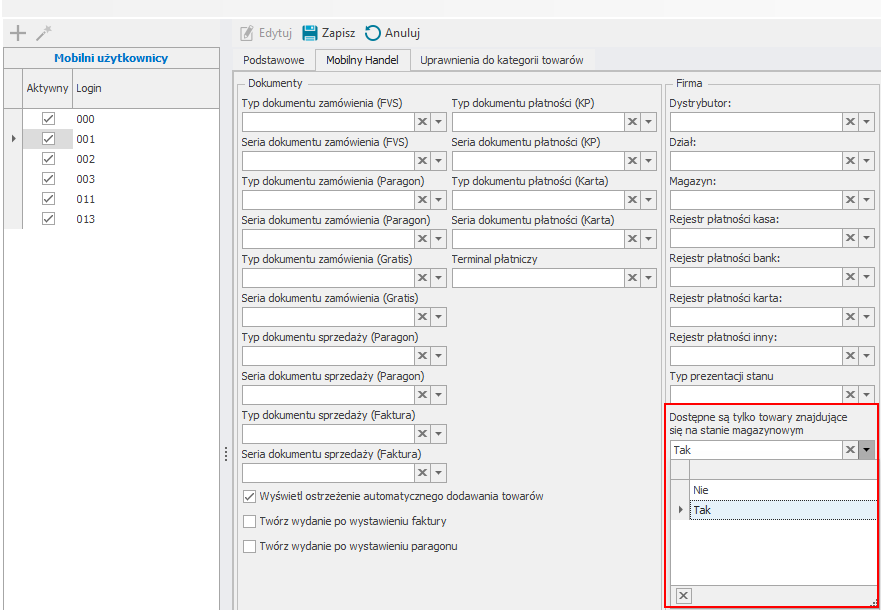Enable Twórz wydanie po wystawieniu faktury
Viewport: 881px width, 610px height.
click(250, 522)
